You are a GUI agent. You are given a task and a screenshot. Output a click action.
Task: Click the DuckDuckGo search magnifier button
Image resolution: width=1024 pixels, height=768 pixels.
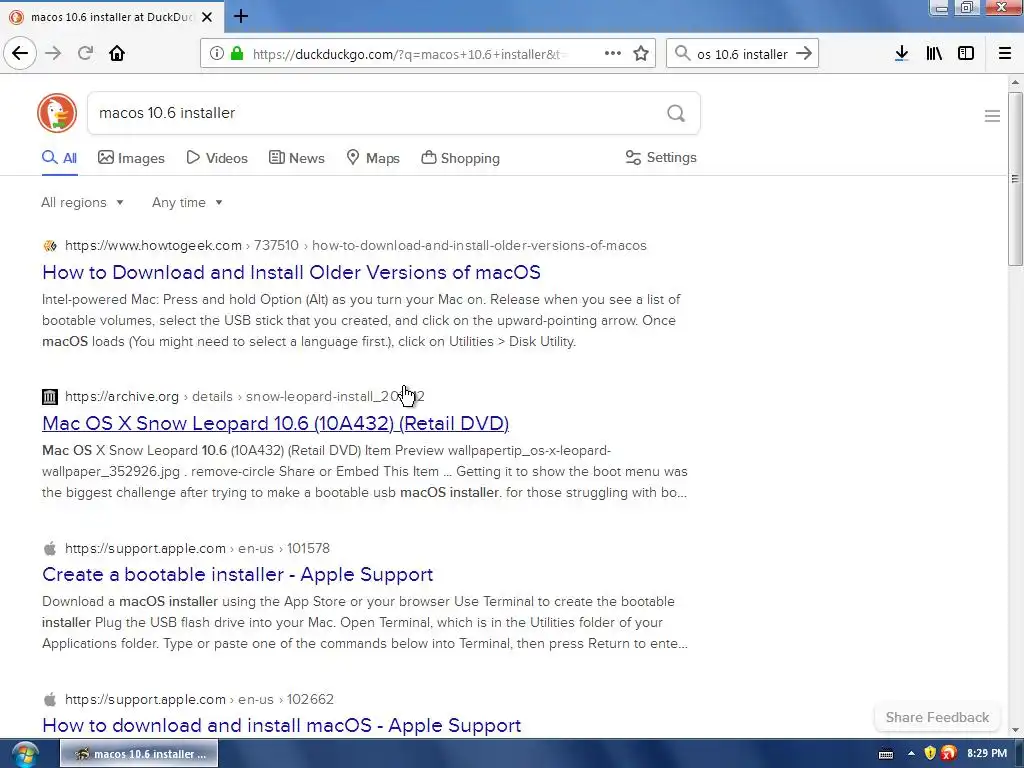(x=676, y=114)
